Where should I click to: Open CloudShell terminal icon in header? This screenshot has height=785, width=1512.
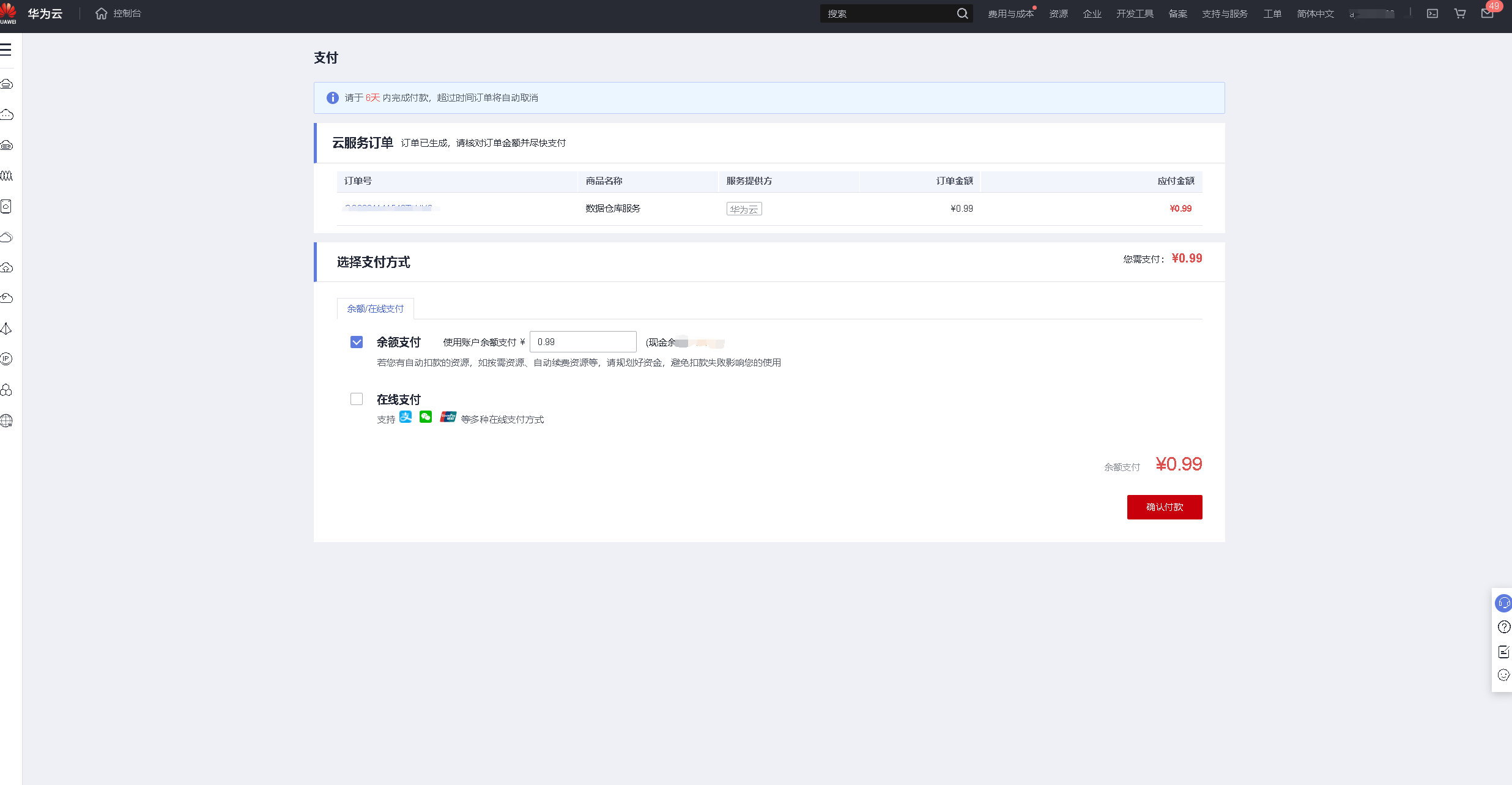pyautogui.click(x=1432, y=13)
